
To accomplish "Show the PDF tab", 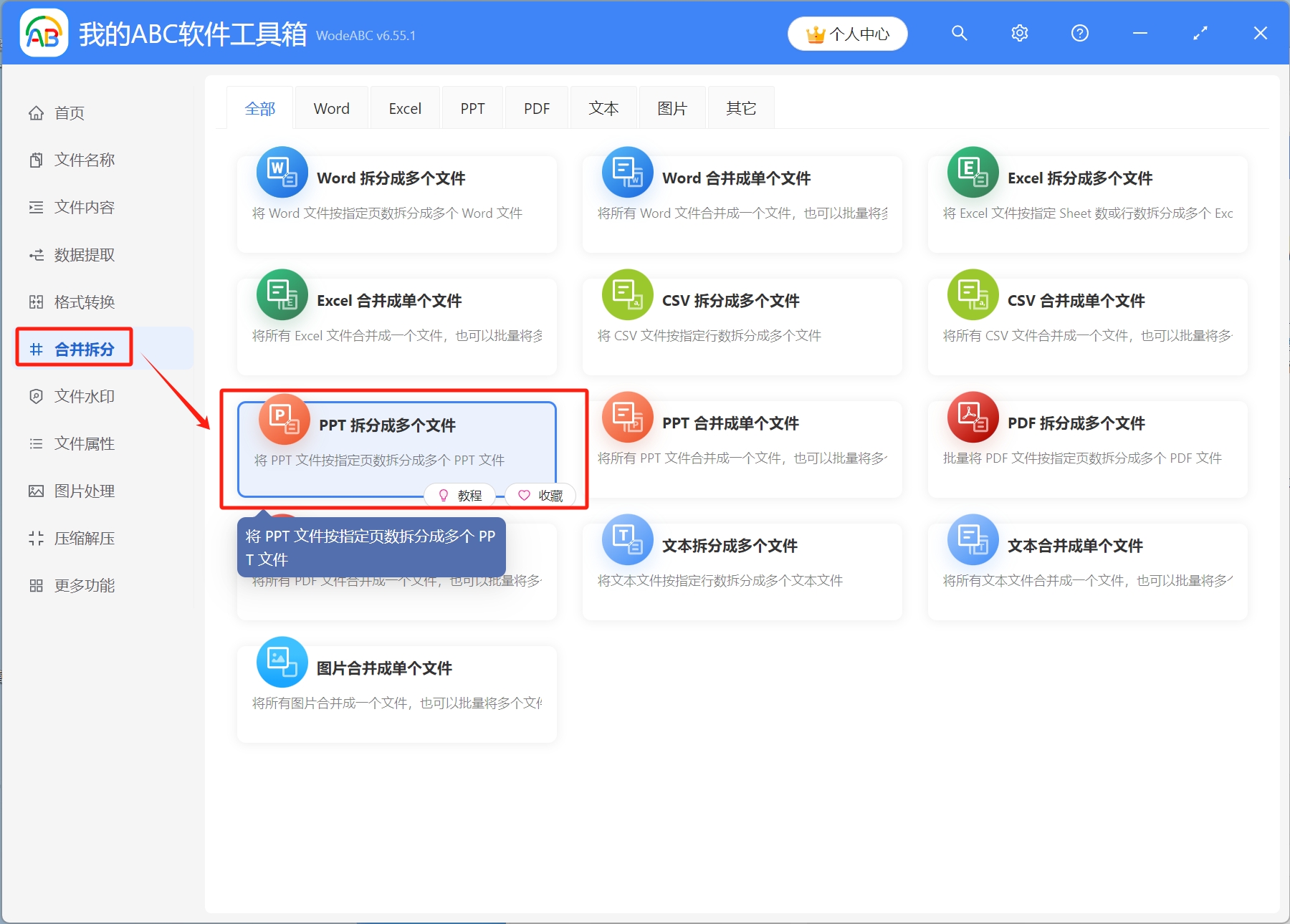I will (x=537, y=108).
